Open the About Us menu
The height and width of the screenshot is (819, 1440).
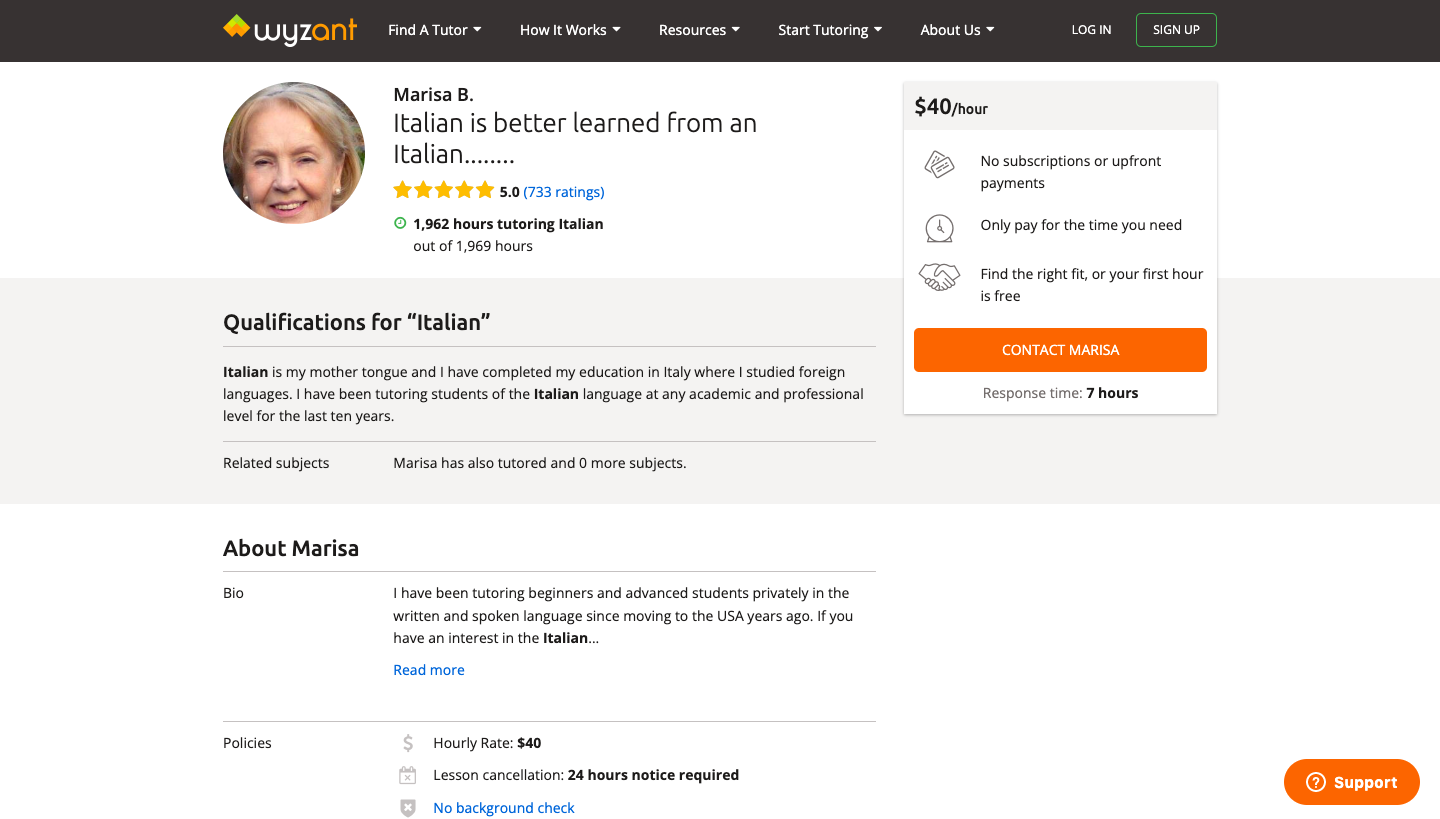957,30
